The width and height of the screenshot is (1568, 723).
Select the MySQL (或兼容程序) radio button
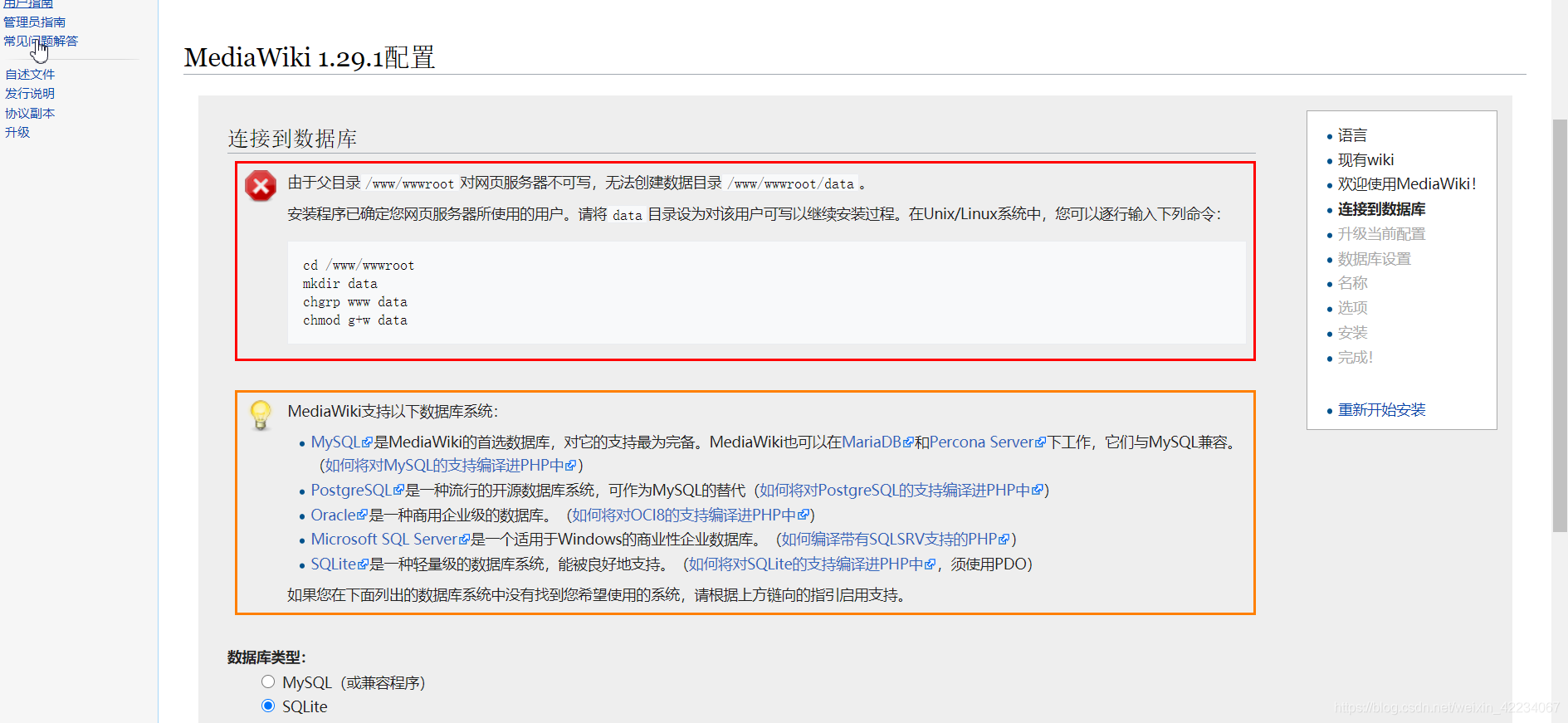268,681
